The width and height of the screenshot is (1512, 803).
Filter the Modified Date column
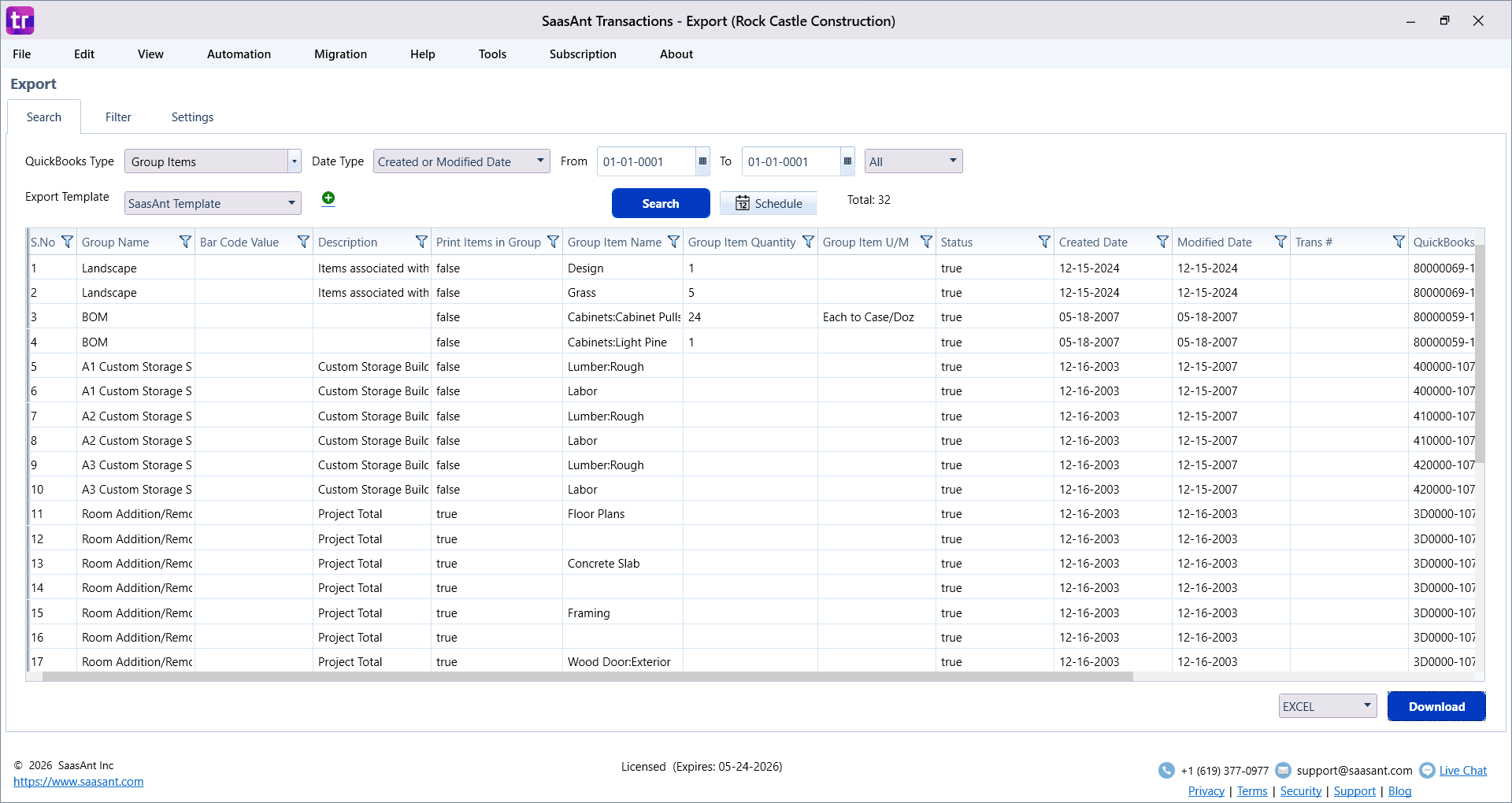click(x=1280, y=242)
